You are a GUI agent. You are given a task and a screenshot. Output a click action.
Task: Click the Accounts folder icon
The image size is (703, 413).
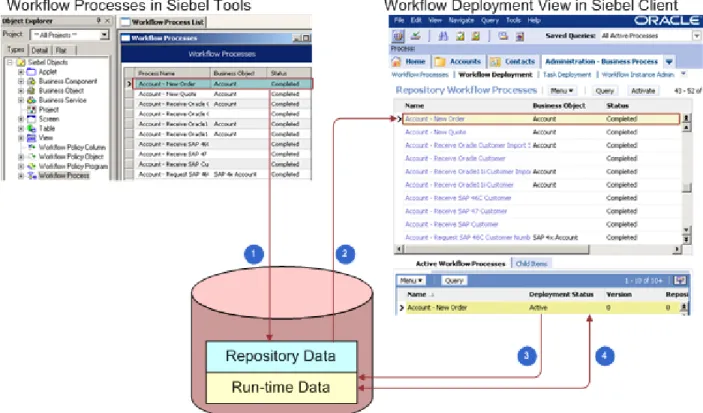440,61
